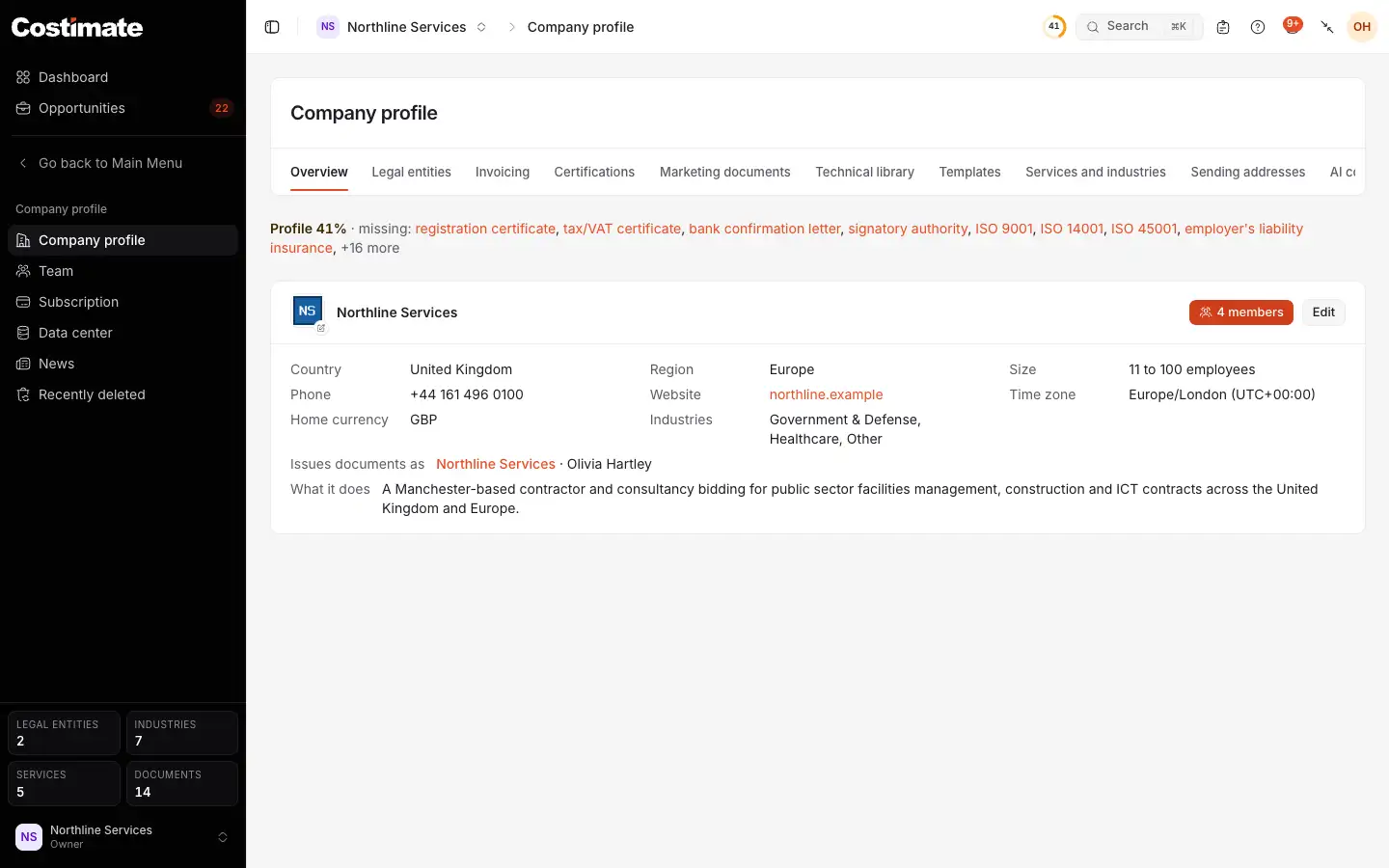
Task: Click the missing signatory authority link
Action: click(908, 229)
